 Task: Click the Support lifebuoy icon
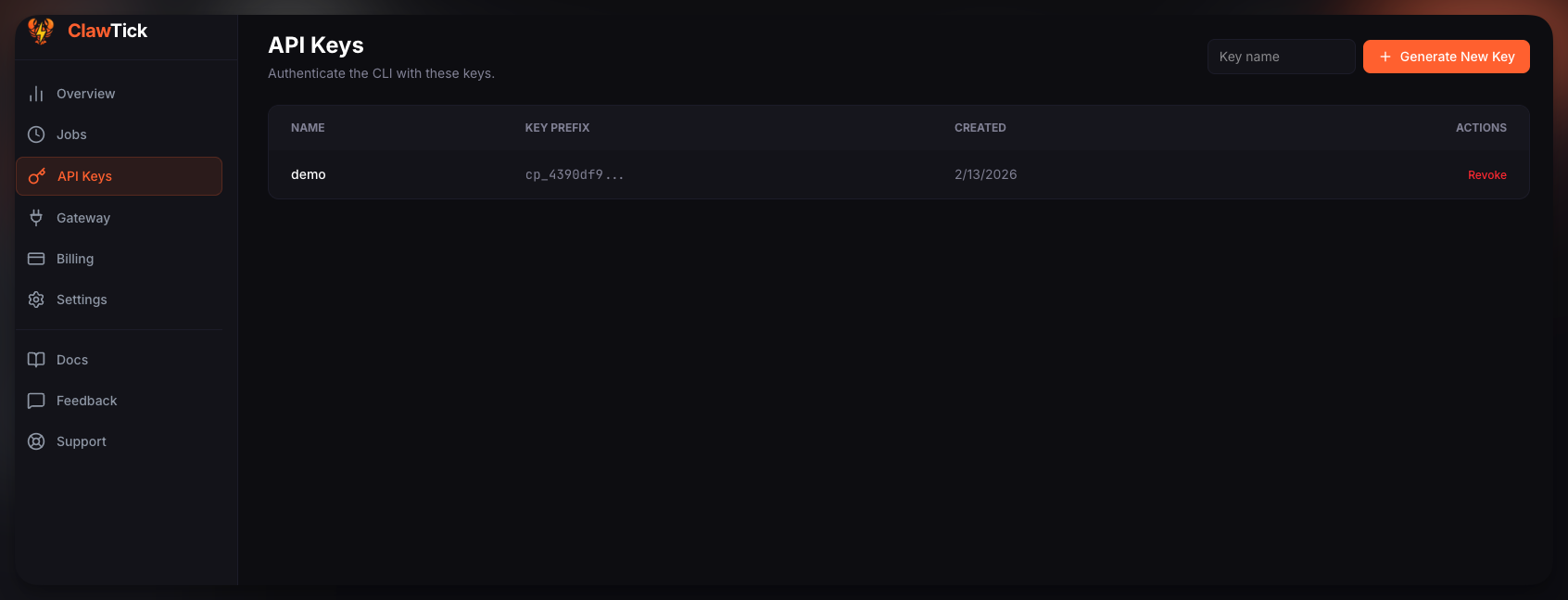[x=36, y=441]
